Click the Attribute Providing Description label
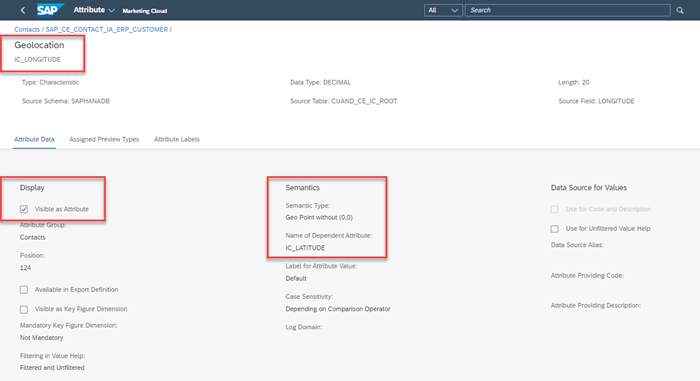 (596, 306)
